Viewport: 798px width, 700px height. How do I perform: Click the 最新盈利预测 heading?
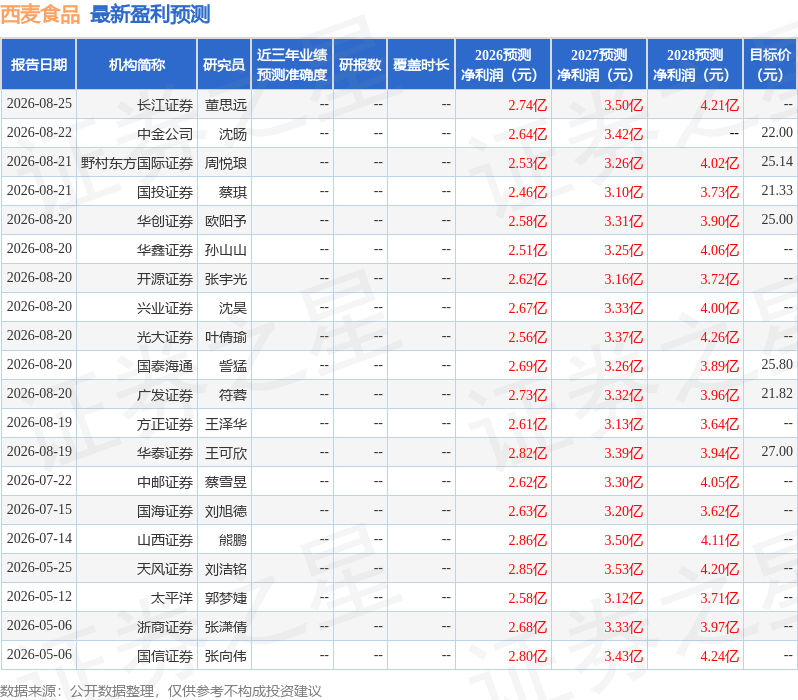[x=150, y=14]
